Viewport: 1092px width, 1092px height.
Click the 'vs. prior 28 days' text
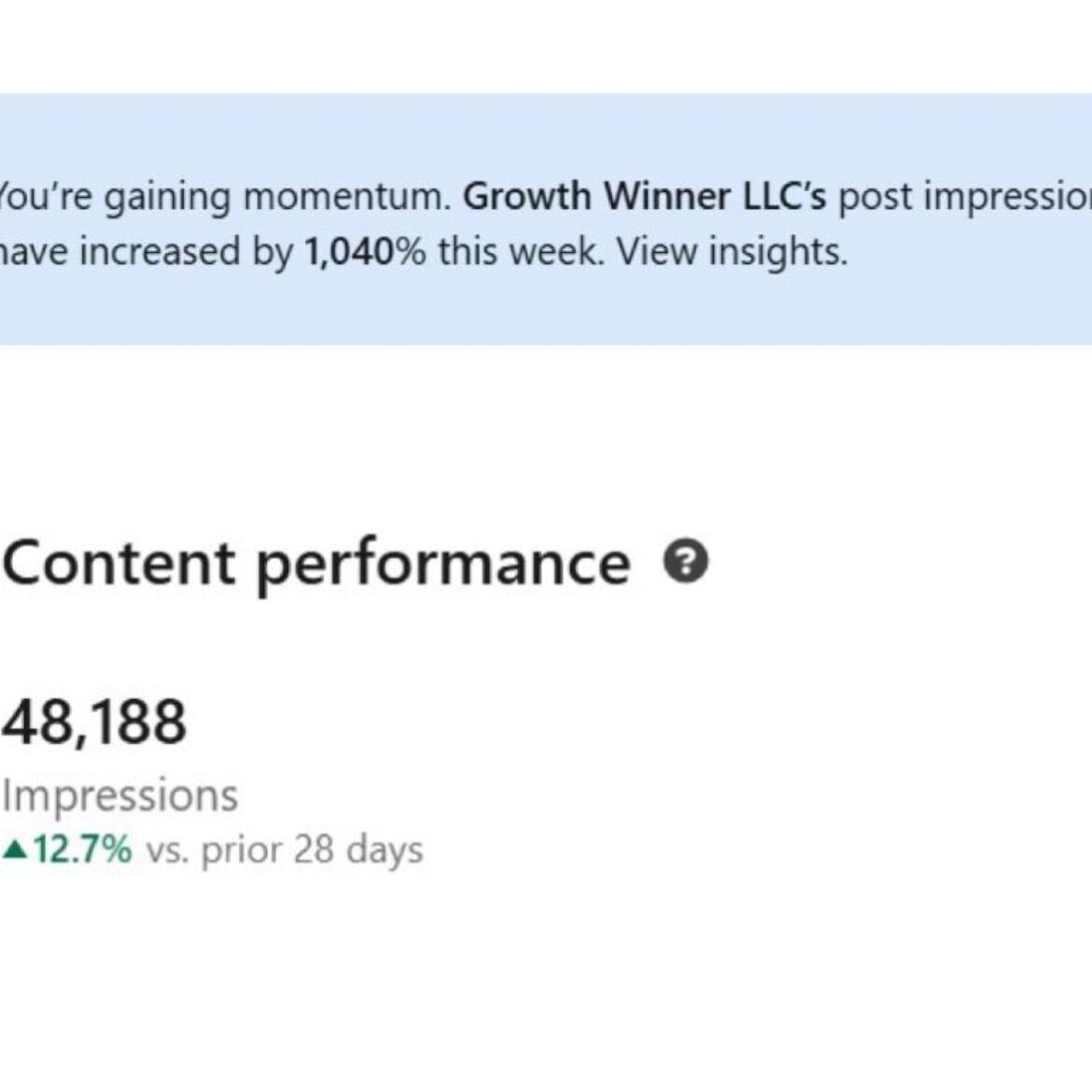[284, 849]
